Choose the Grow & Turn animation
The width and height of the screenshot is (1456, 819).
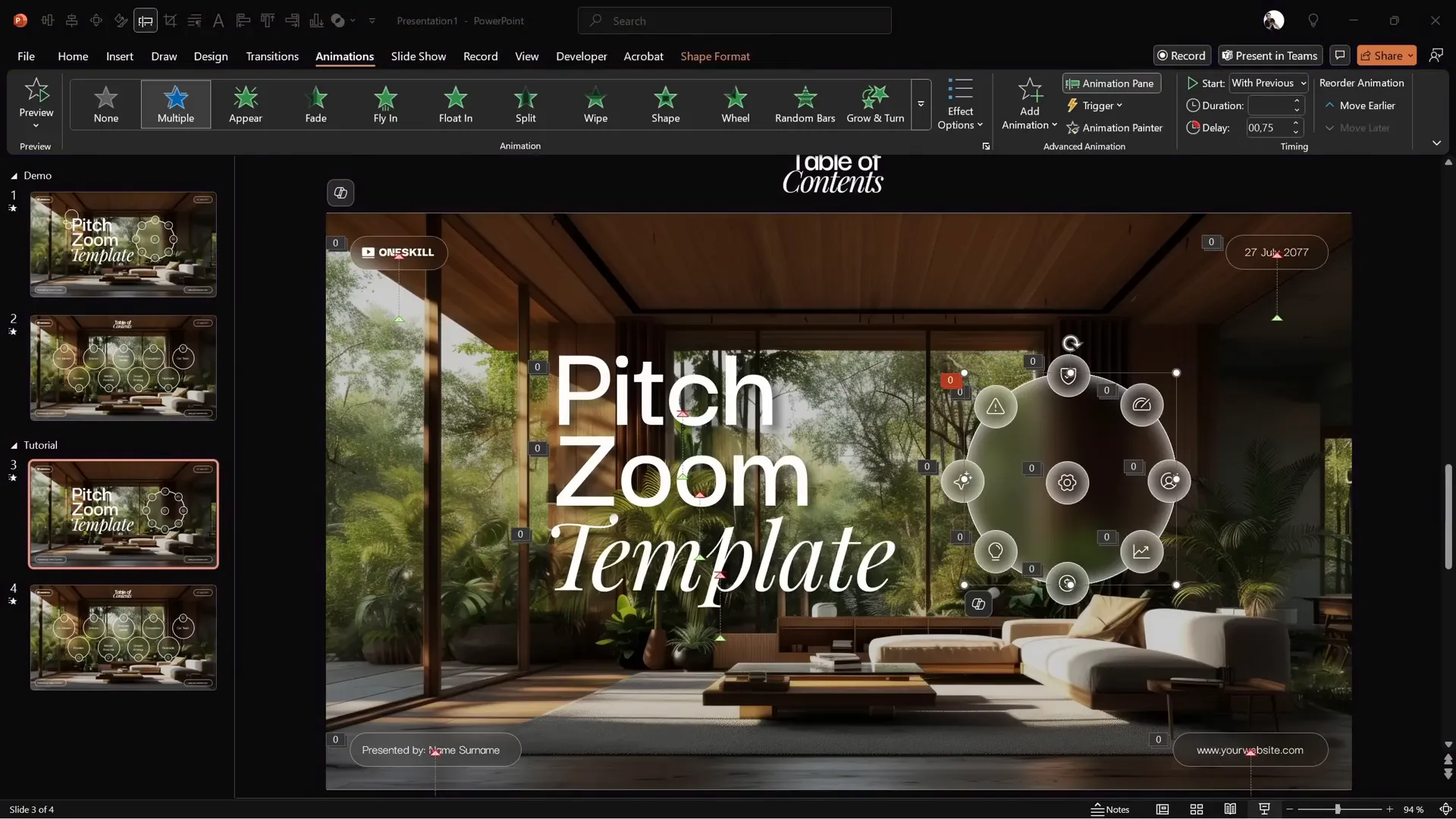874,104
